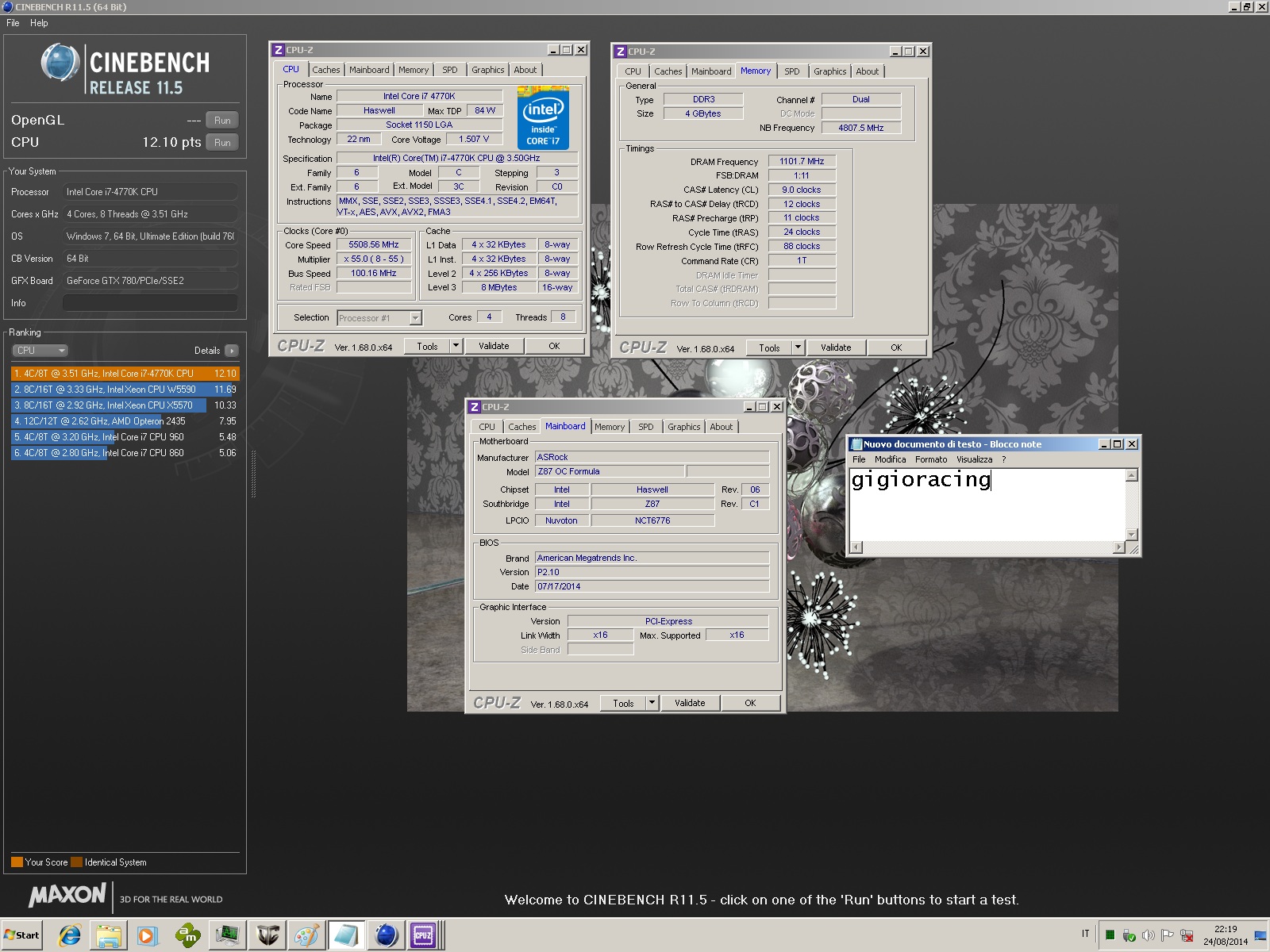Click Notepad horizontal scrollbar right arrow
This screenshot has height=952, width=1270.
pos(1118,547)
